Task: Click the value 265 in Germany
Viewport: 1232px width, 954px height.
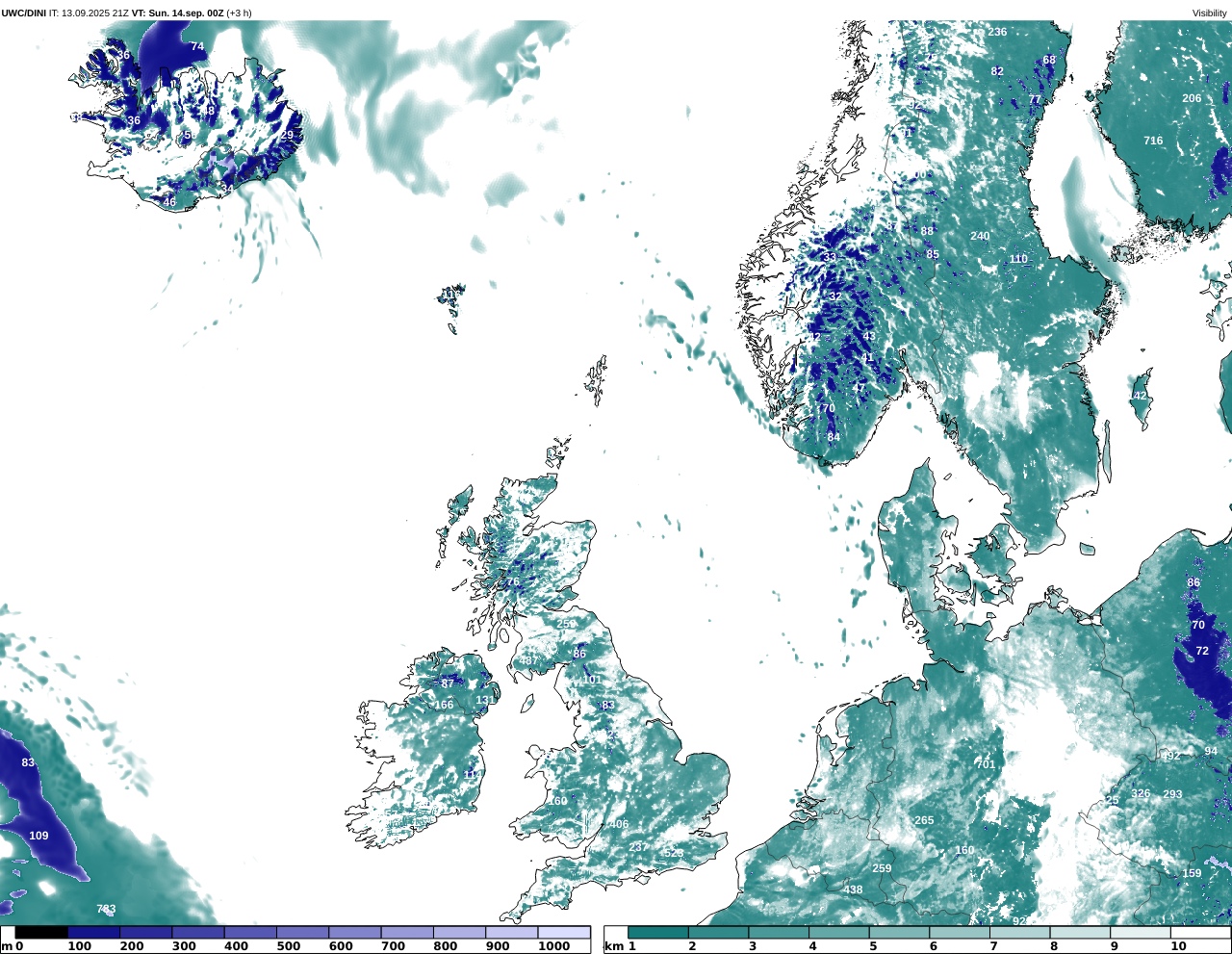Action: 924,820
